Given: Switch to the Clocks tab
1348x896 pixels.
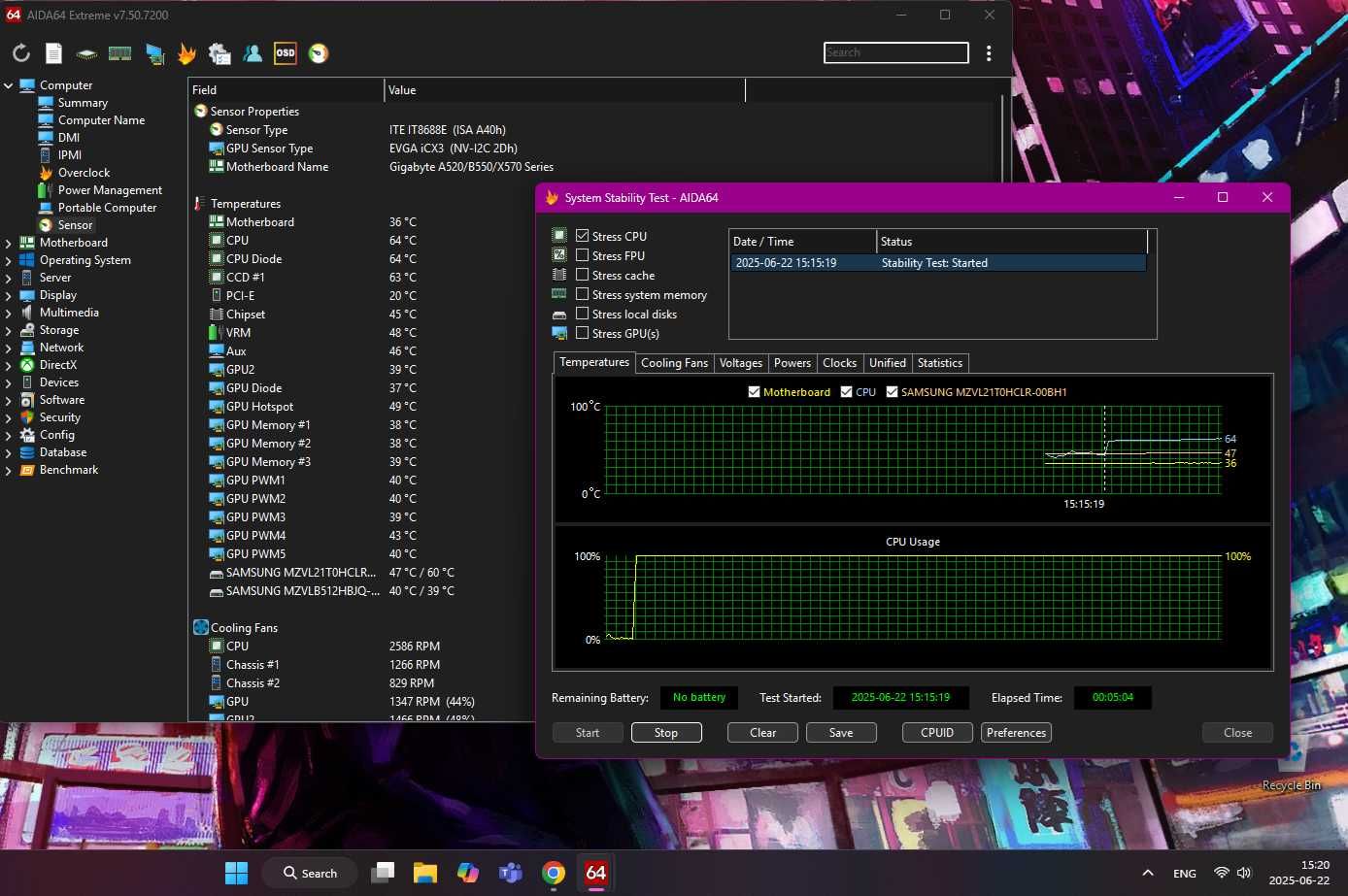Looking at the screenshot, I should pyautogui.click(x=840, y=363).
